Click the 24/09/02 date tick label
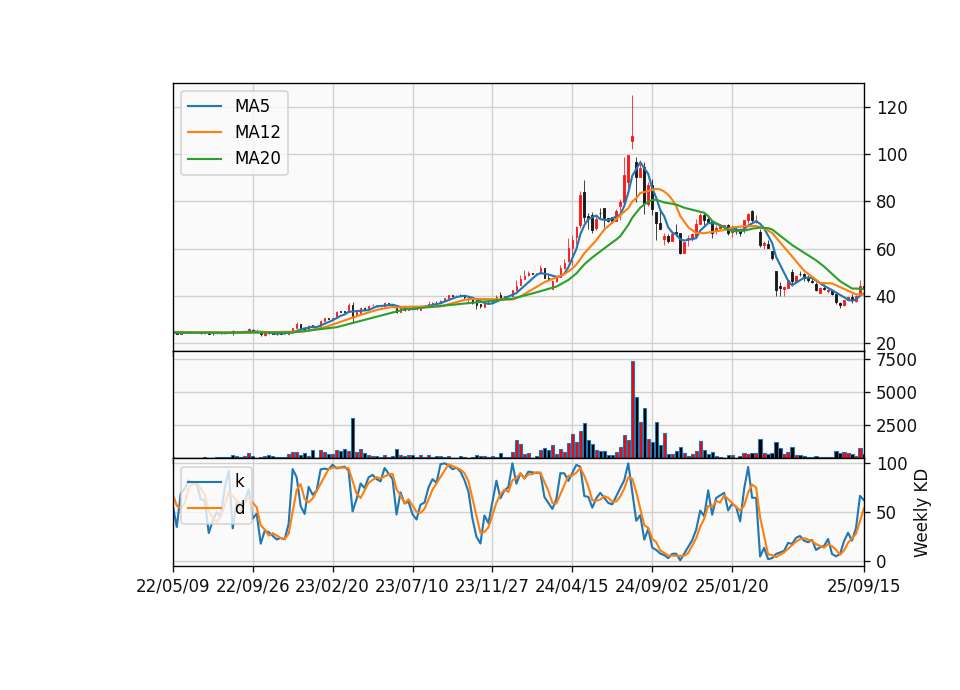Viewport: 960px width, 690px height. tap(651, 587)
